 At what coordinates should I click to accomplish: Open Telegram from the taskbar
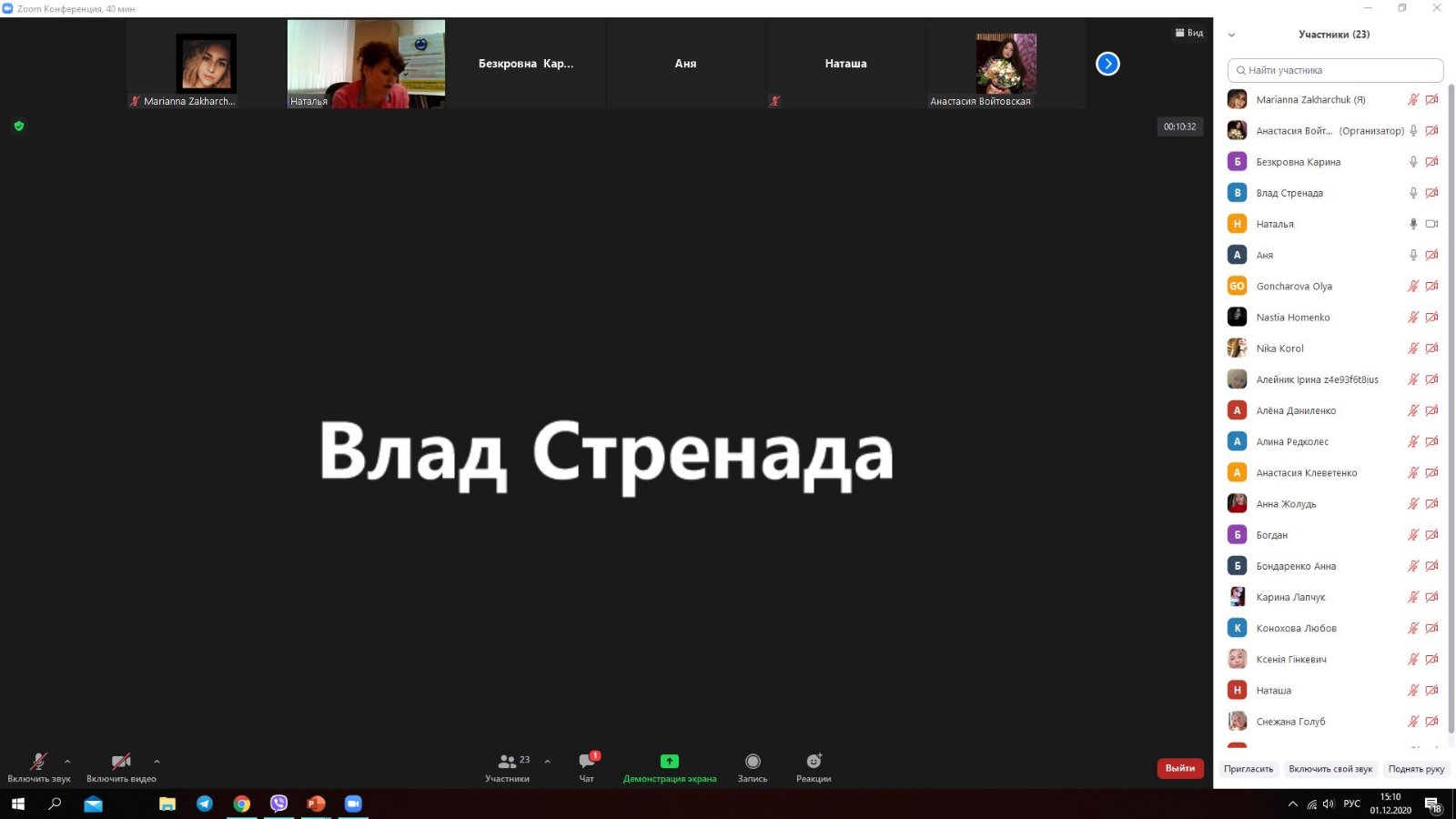tap(205, 804)
